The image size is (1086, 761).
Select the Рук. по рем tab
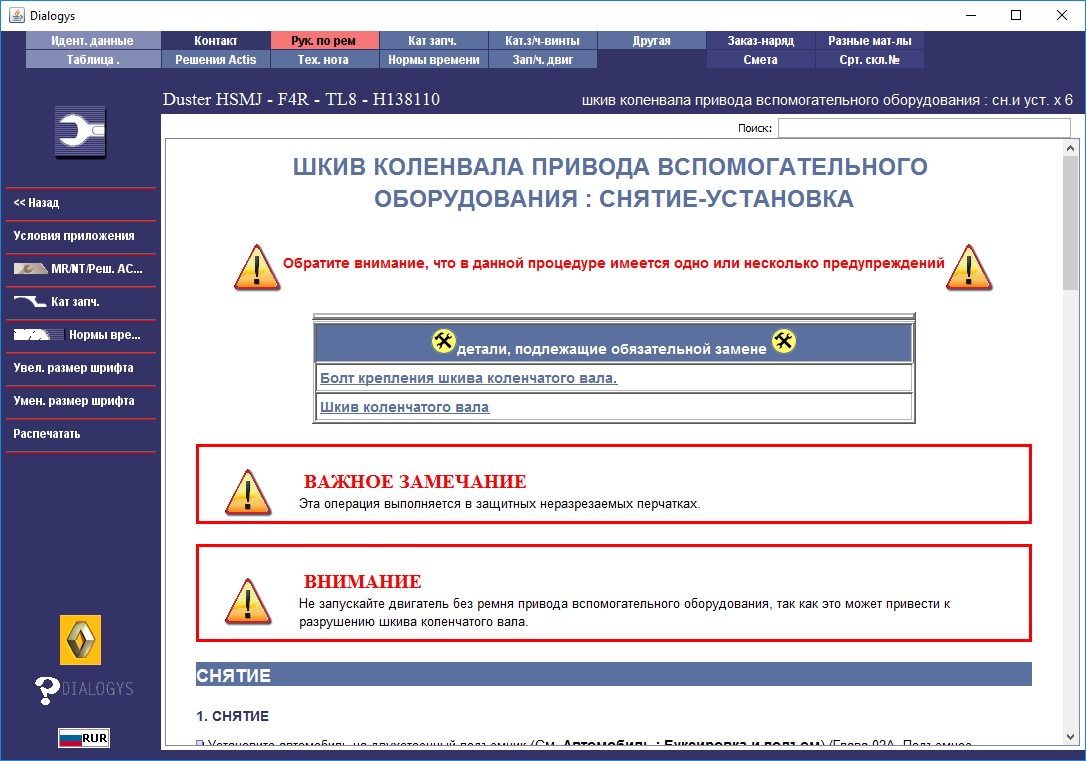point(324,40)
